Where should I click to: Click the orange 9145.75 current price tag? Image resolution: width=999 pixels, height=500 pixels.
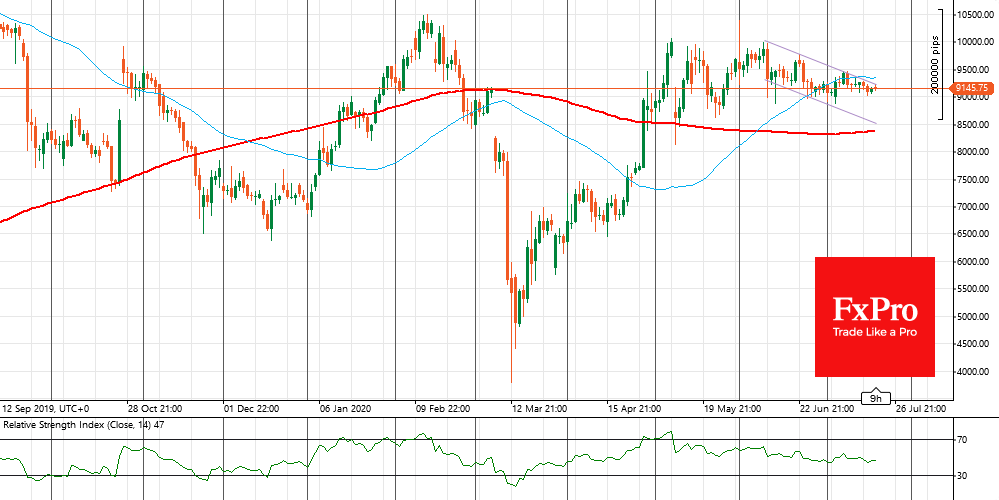(x=973, y=89)
